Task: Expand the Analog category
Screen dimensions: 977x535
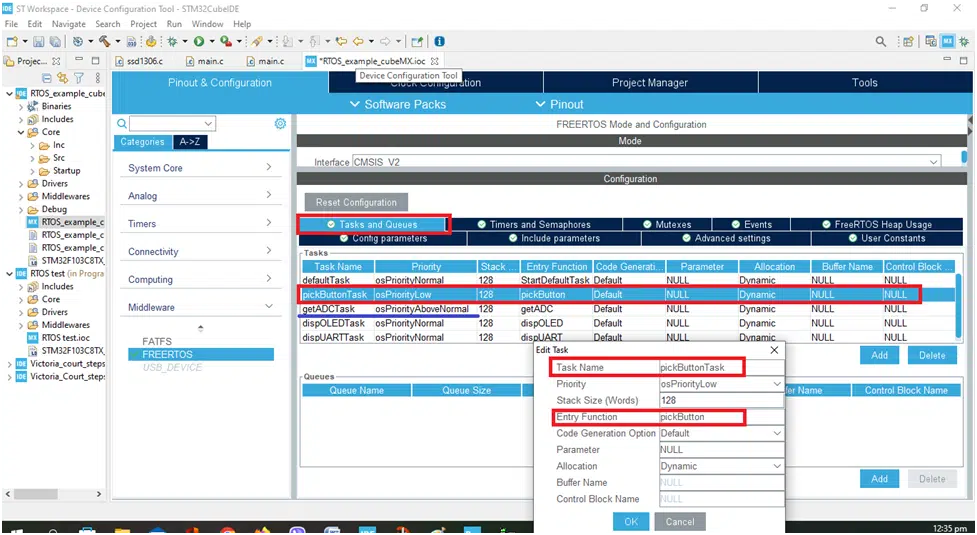Action: 200,196
